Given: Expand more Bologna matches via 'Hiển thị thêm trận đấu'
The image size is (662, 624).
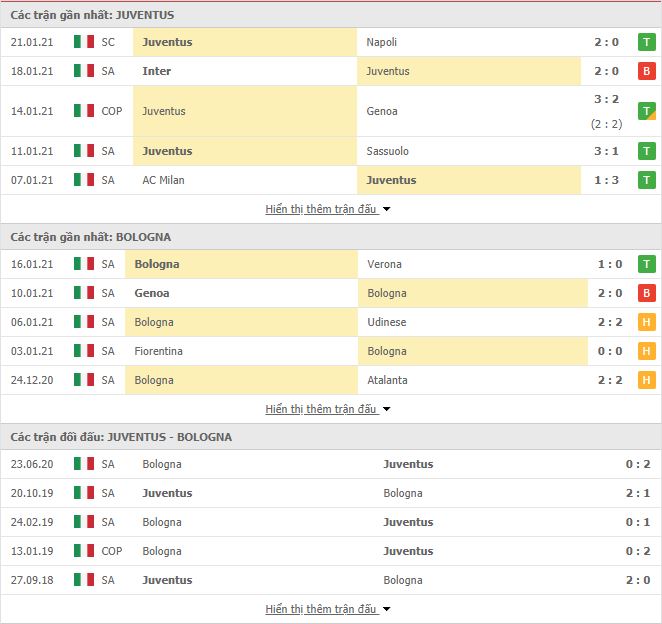Looking at the screenshot, I should click(x=328, y=409).
